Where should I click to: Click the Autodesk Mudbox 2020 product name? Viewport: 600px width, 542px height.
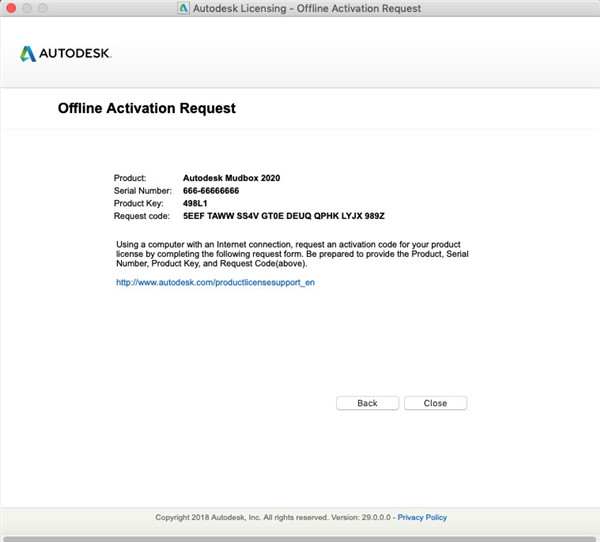[231, 178]
